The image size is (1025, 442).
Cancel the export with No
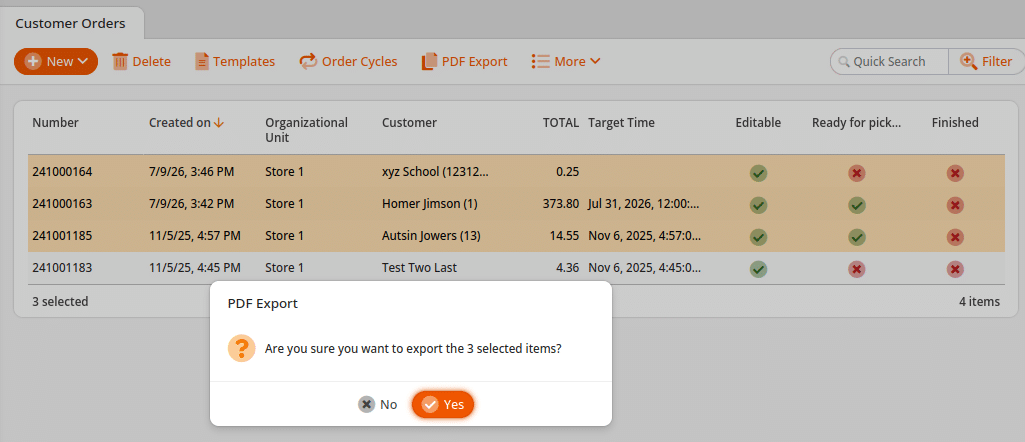pyautogui.click(x=378, y=405)
